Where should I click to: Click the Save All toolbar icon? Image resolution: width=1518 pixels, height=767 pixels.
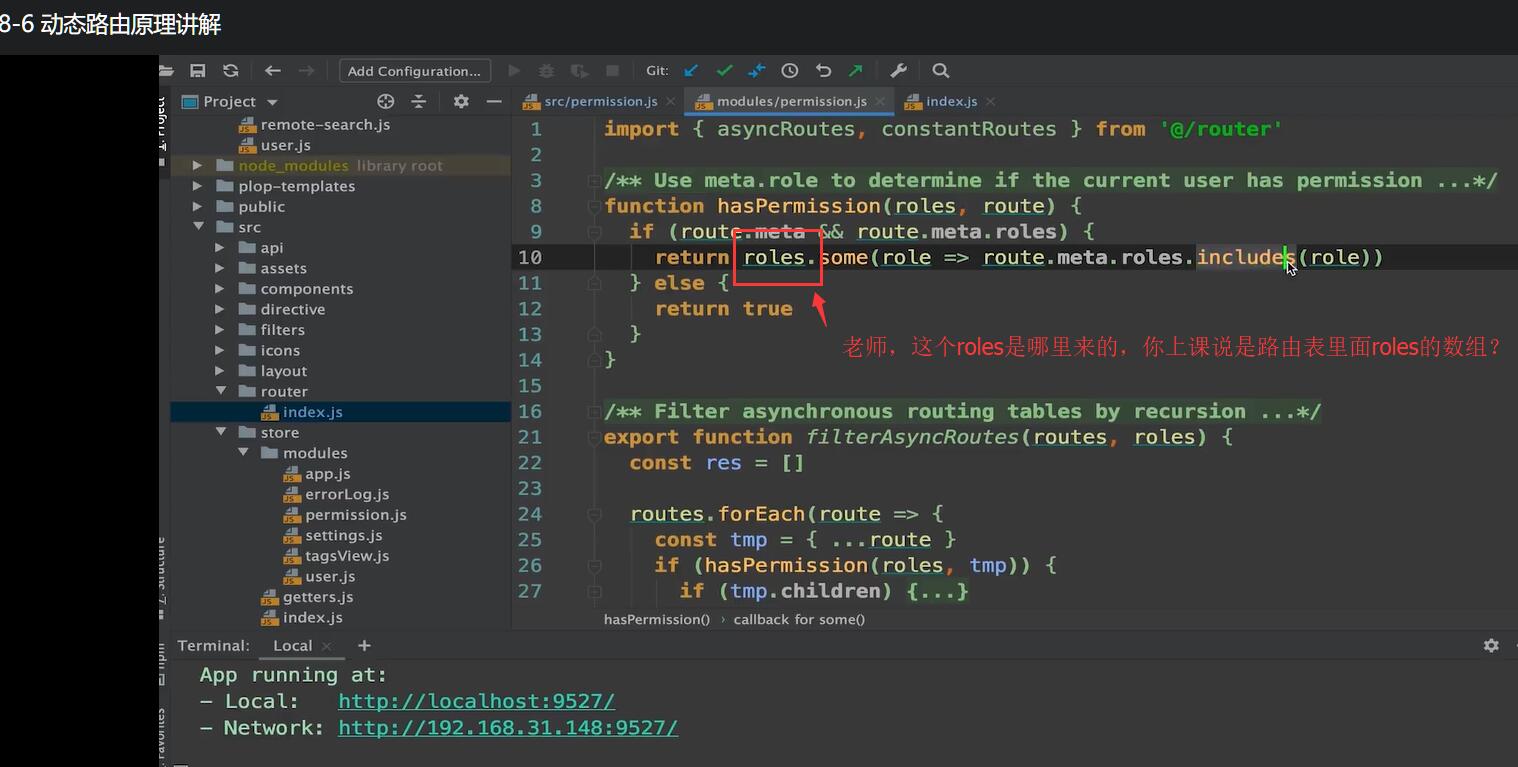(198, 71)
